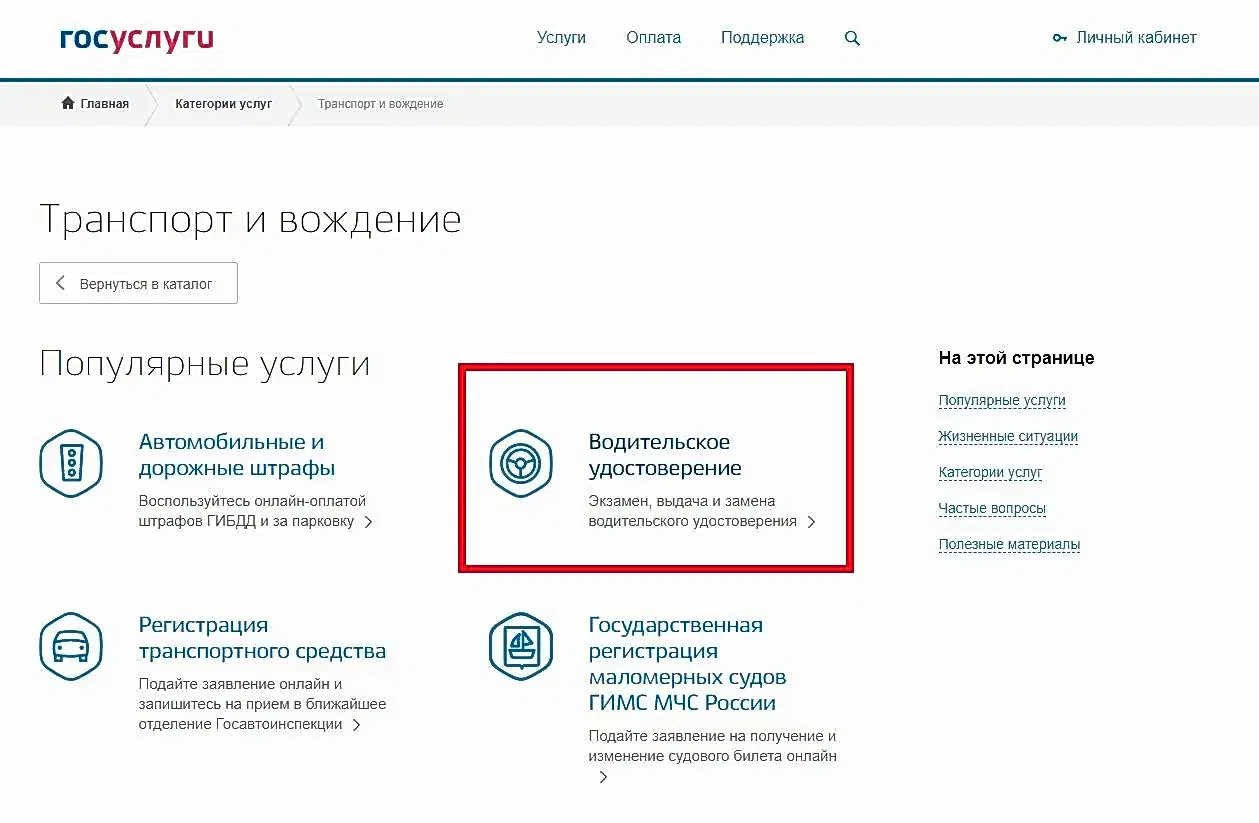Screen dimensions: 1259x823
Task: Jump to Жизненные ситуации section
Action: [x=1007, y=436]
